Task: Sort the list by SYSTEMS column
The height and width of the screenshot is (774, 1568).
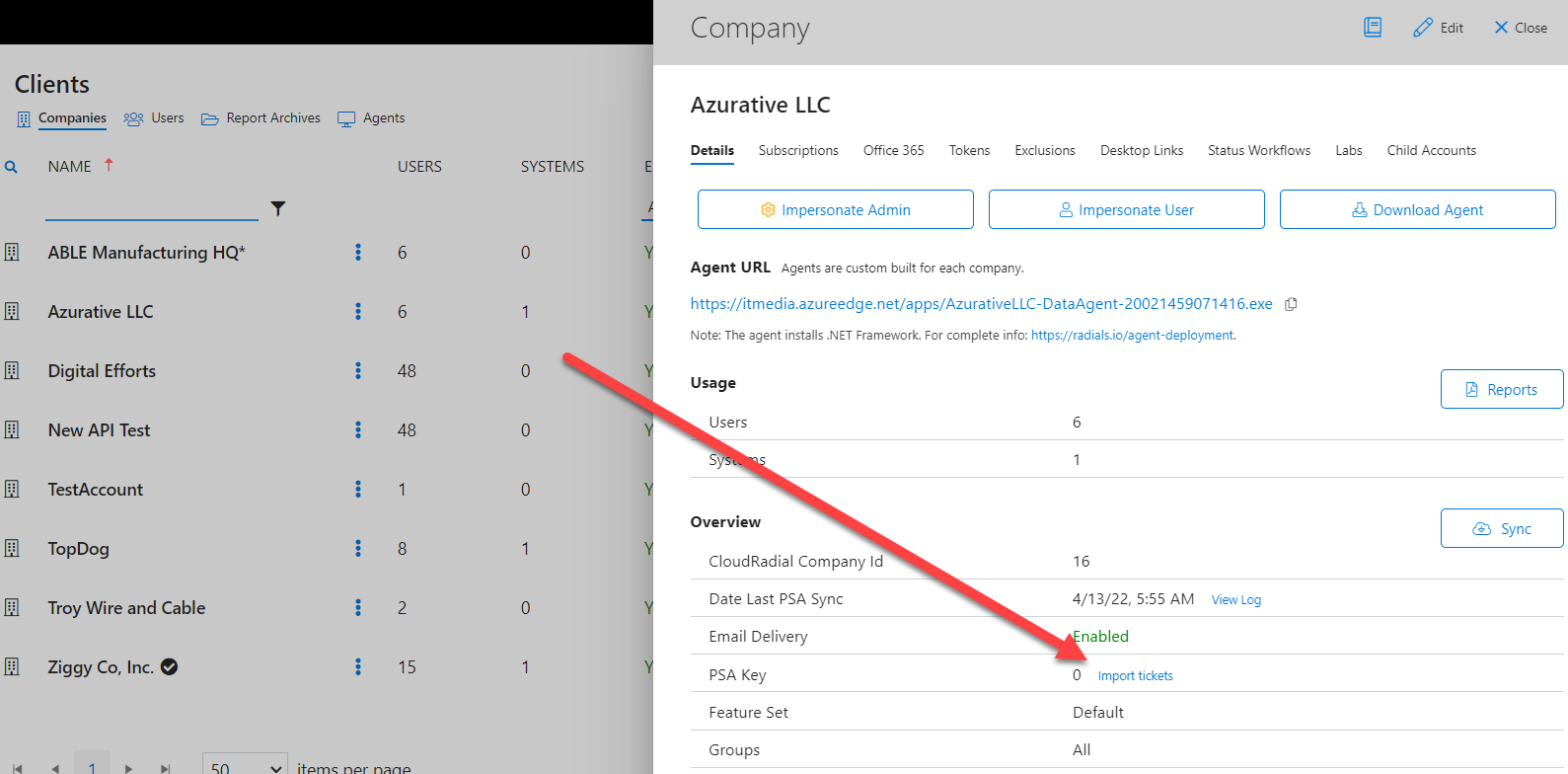Action: pyautogui.click(x=553, y=167)
